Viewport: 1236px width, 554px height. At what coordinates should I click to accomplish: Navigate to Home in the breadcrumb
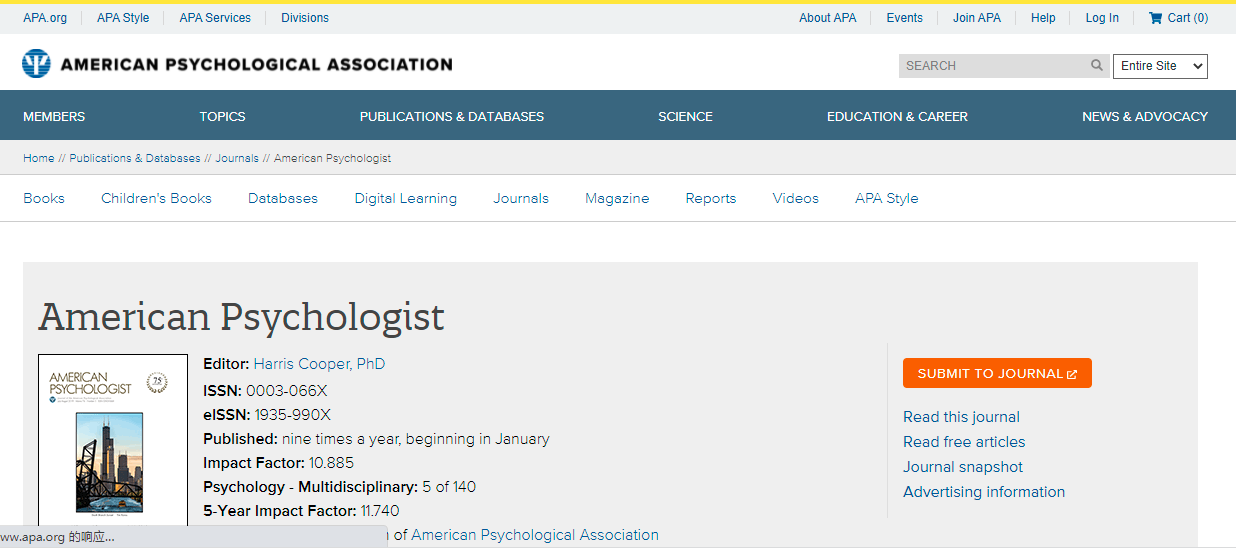point(39,158)
